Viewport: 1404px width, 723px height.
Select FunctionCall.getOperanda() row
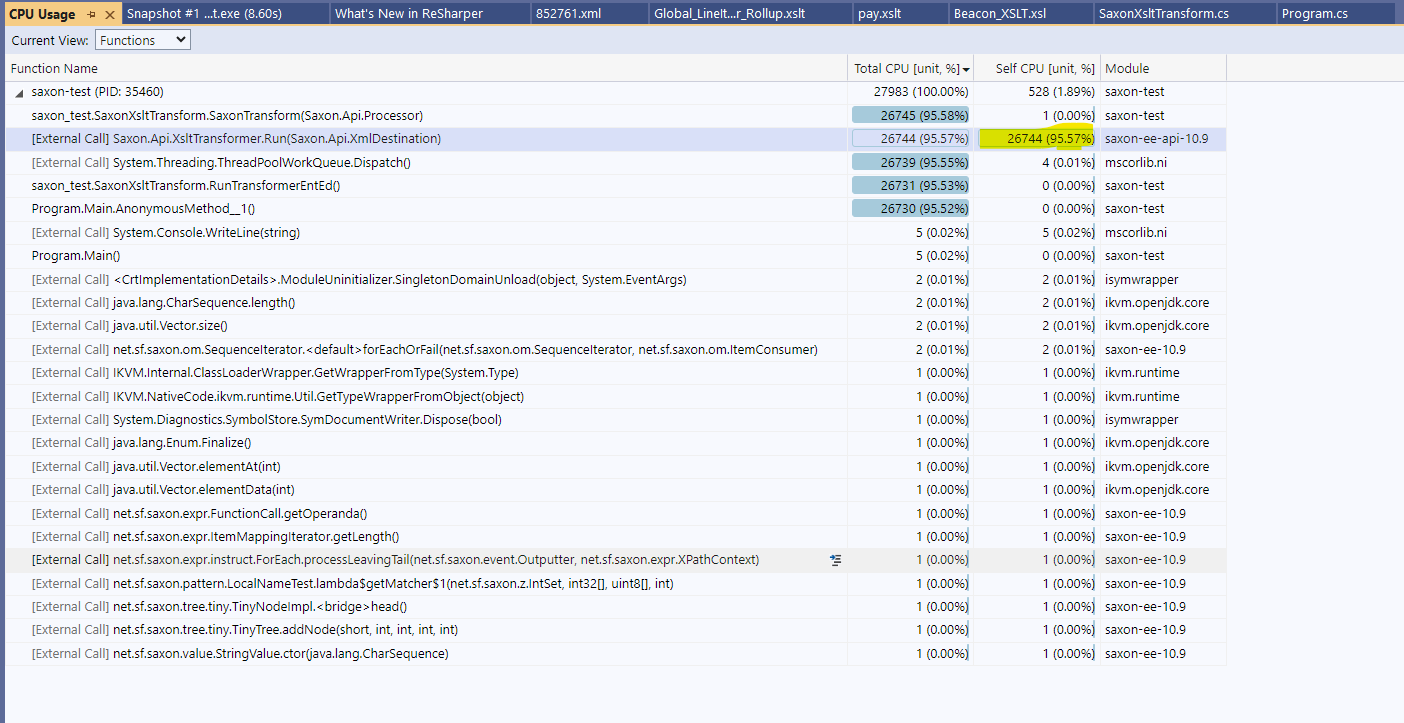pos(615,513)
